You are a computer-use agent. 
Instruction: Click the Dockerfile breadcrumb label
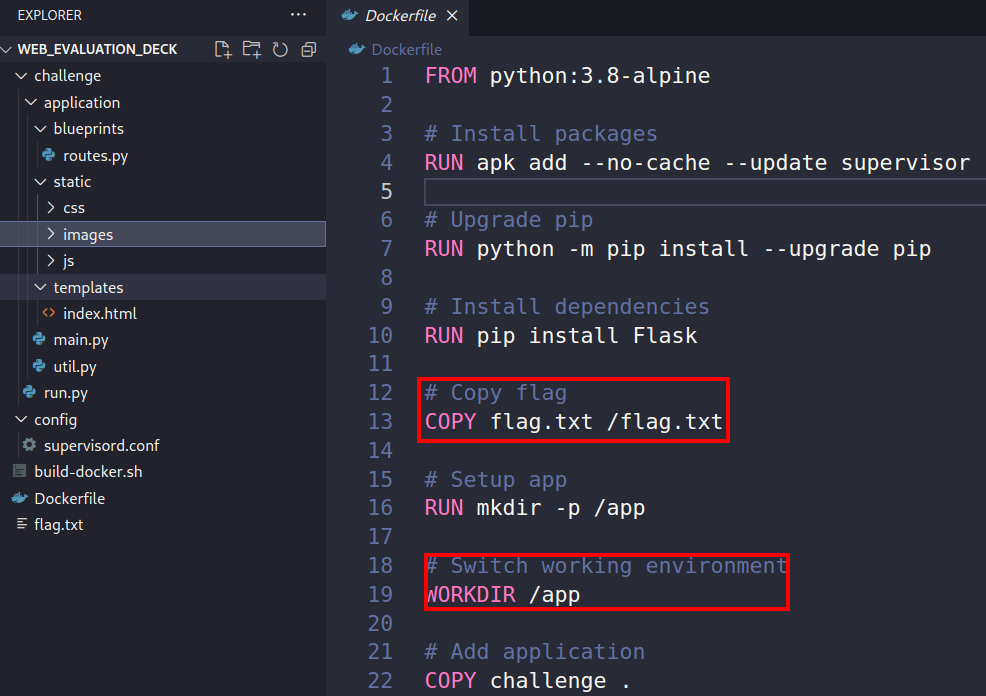[x=406, y=49]
